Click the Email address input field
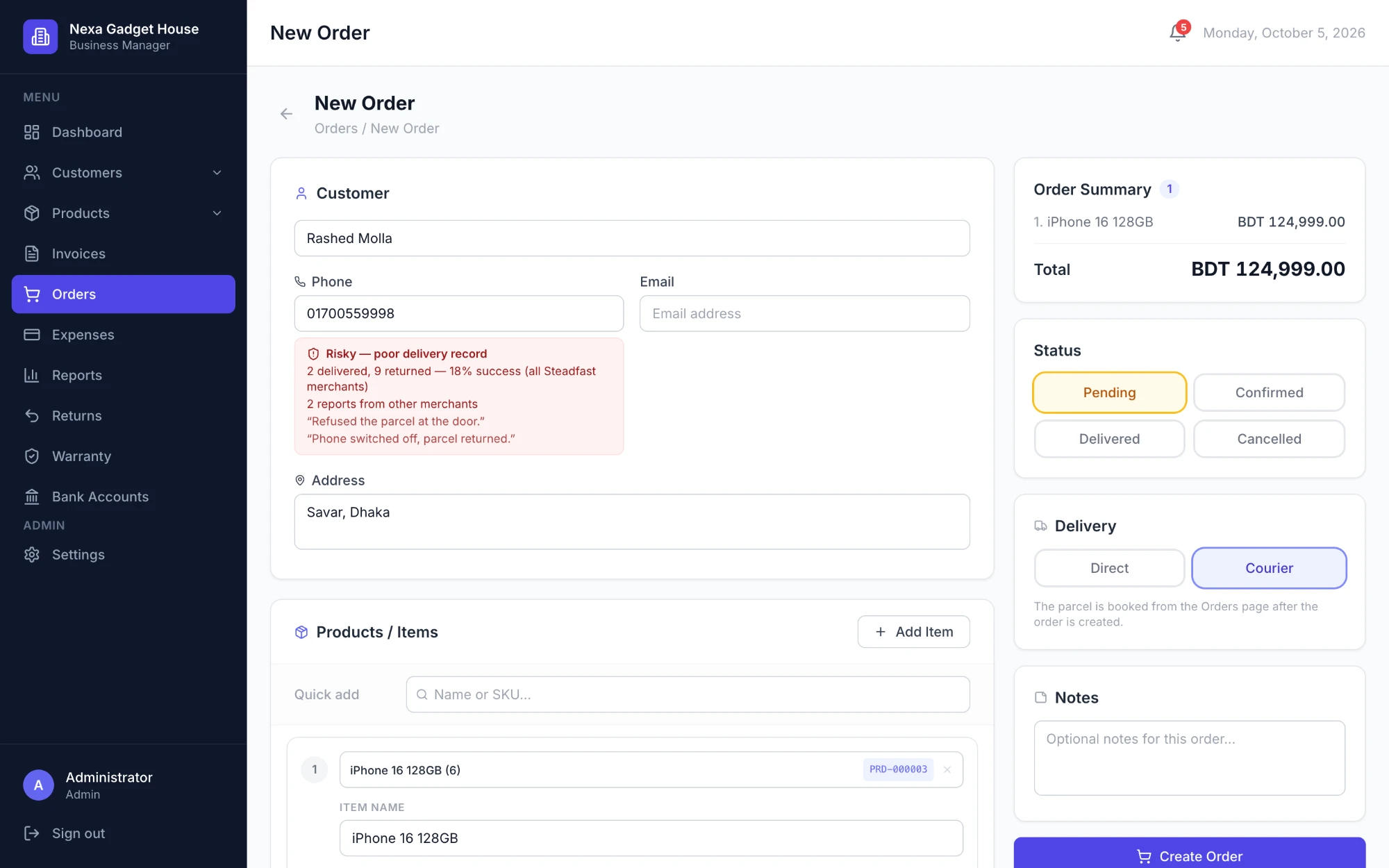Viewport: 1389px width, 868px height. pos(804,313)
